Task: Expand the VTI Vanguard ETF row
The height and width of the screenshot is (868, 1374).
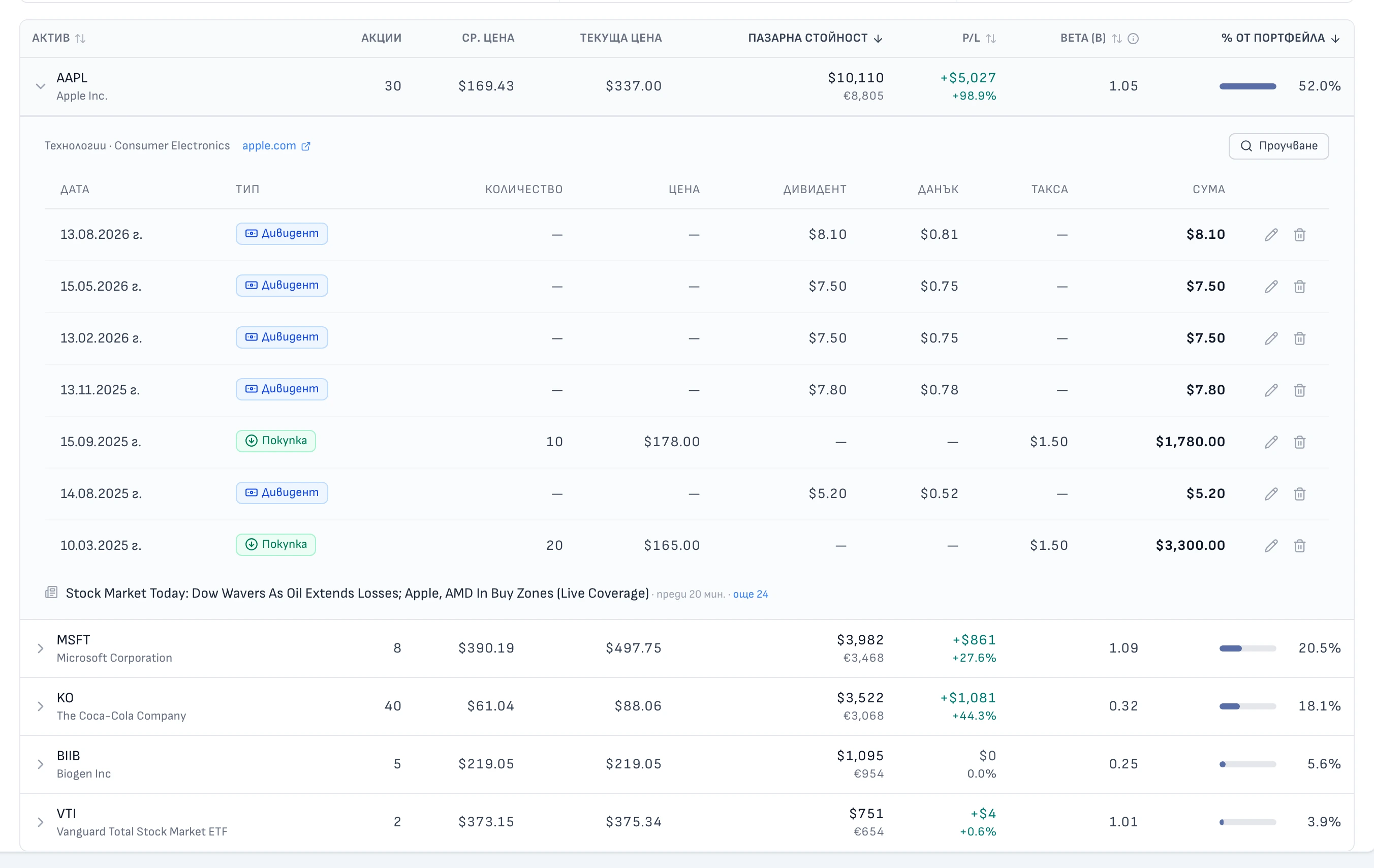Action: (41, 822)
